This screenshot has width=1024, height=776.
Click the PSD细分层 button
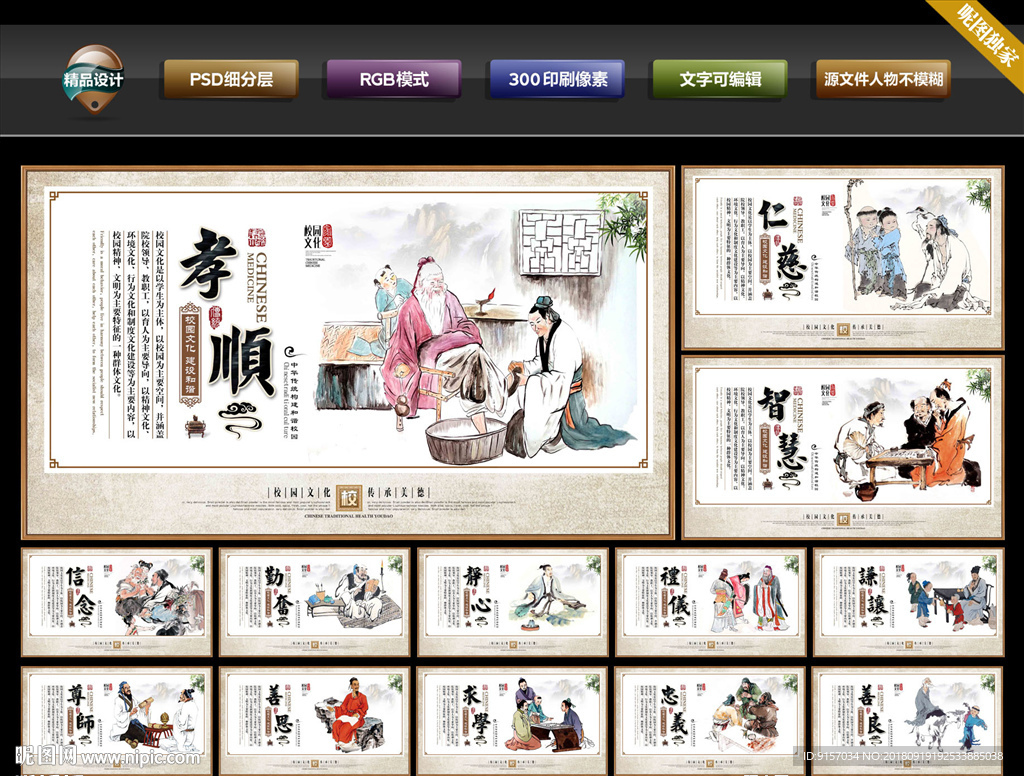231,79
